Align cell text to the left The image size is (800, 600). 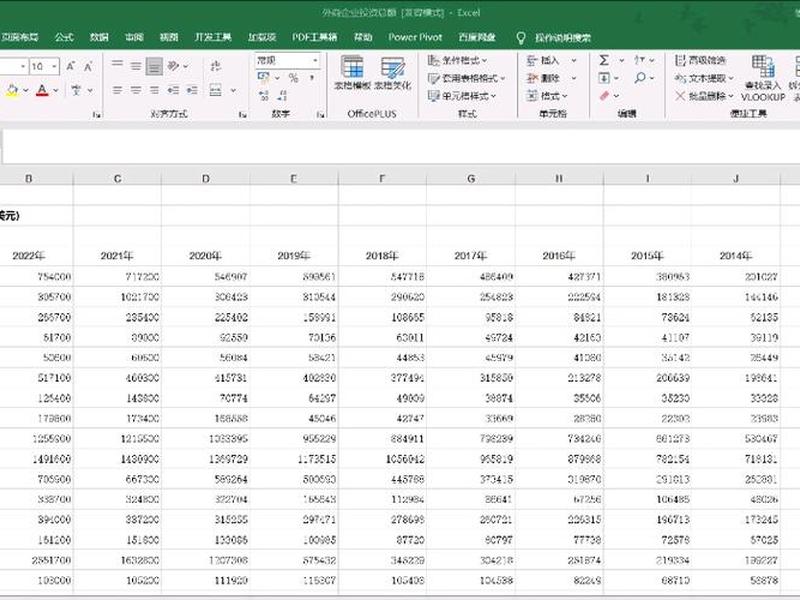click(117, 90)
